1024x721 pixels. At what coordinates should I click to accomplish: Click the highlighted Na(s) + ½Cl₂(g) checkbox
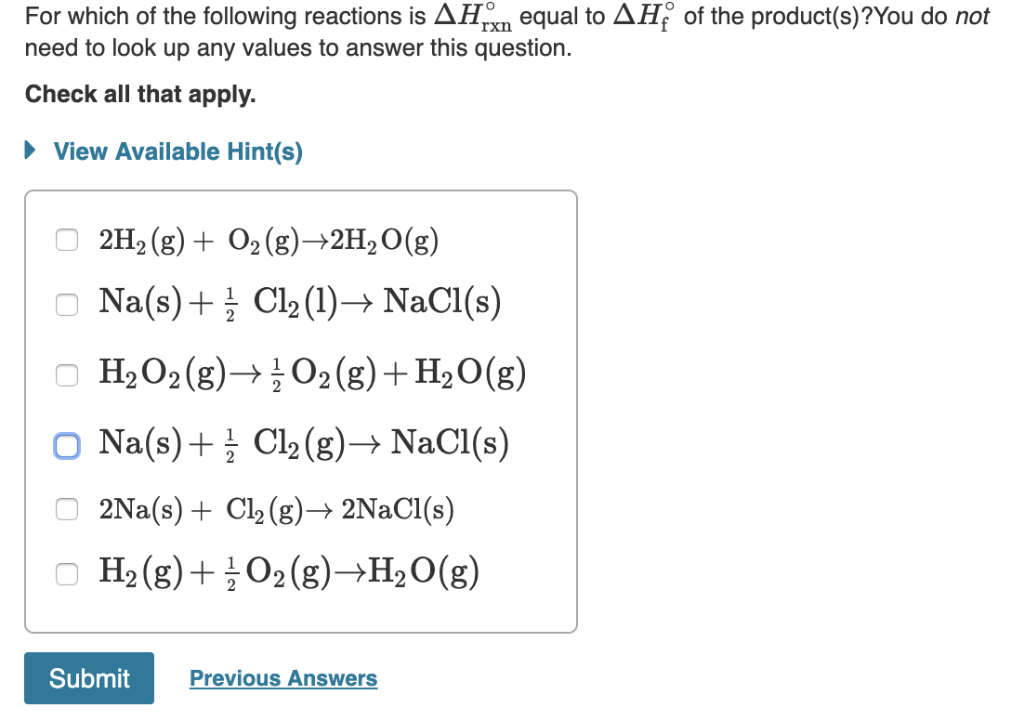pyautogui.click(x=66, y=444)
